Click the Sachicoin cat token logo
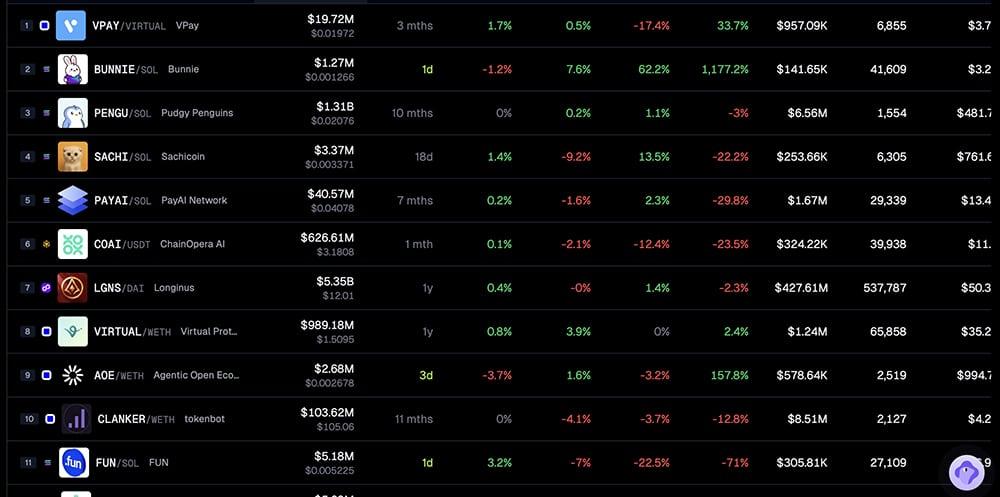This screenshot has width=1000, height=497. click(72, 157)
